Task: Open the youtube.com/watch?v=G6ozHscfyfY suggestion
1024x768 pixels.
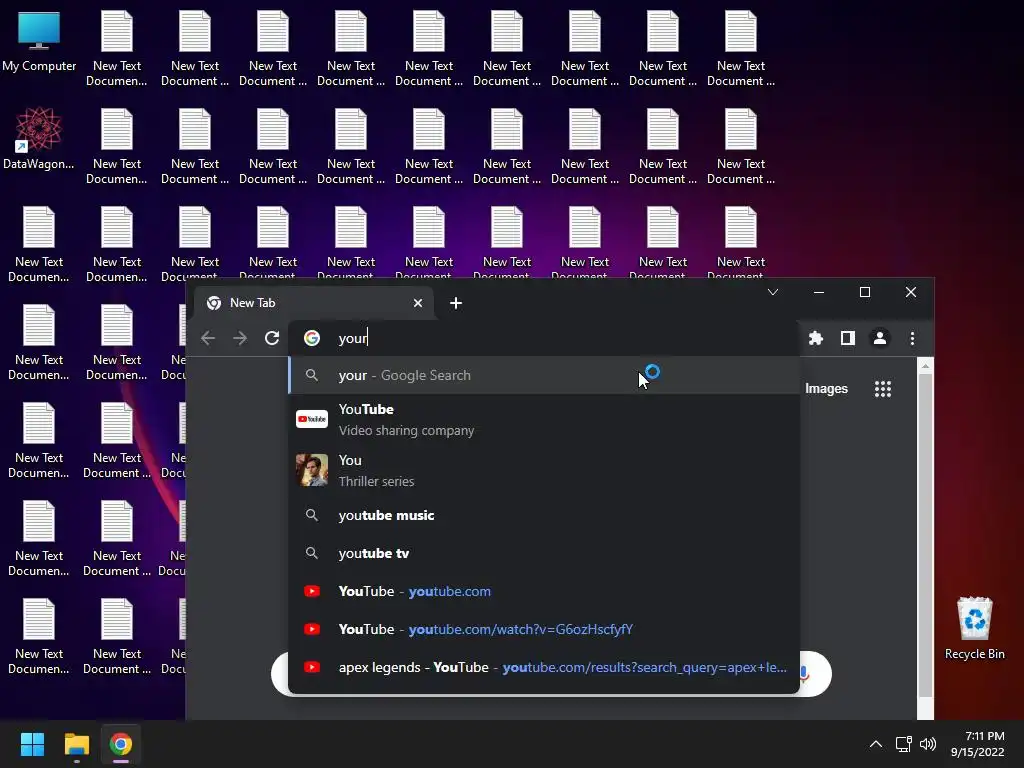Action: (x=543, y=629)
